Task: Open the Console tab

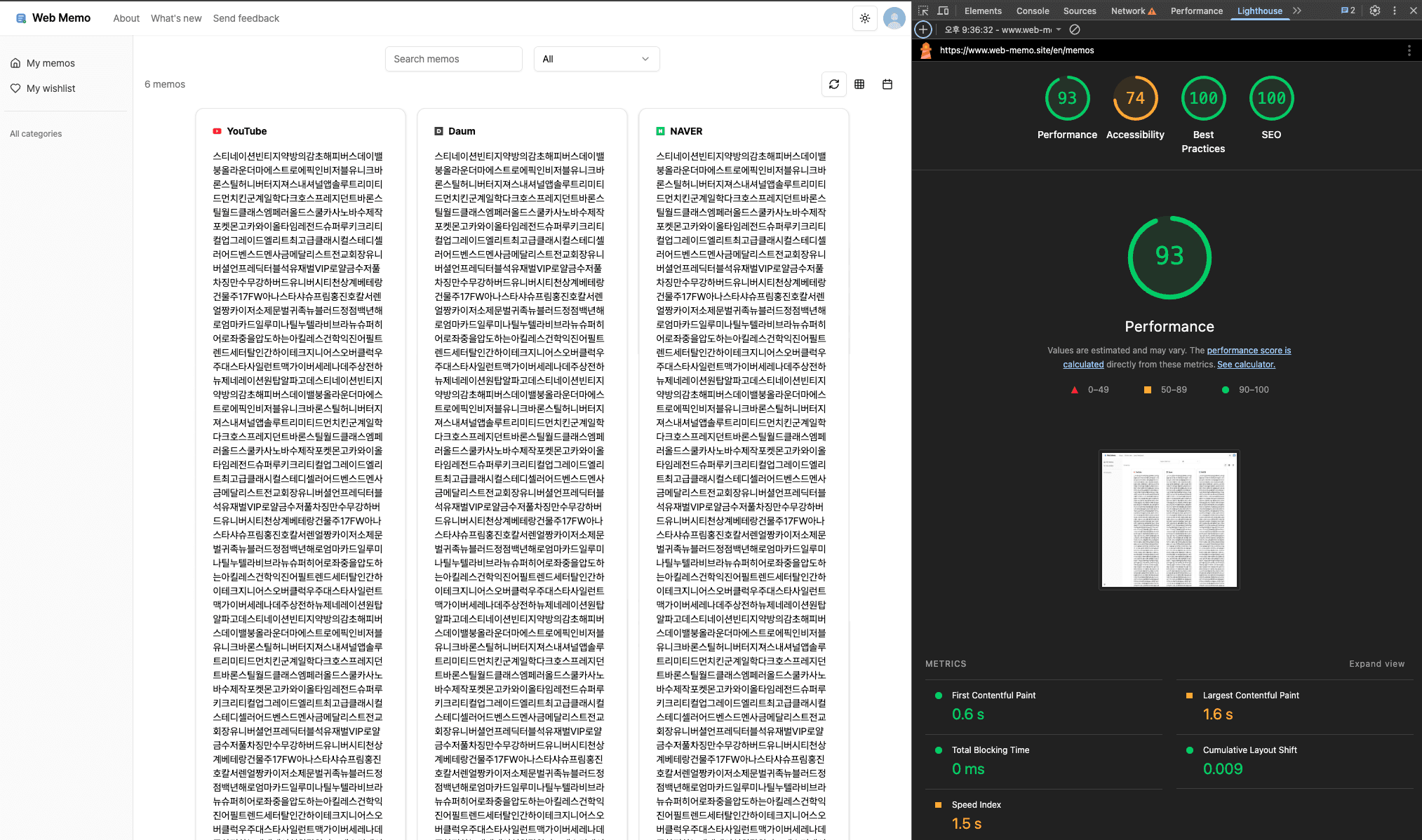Action: 1033,11
